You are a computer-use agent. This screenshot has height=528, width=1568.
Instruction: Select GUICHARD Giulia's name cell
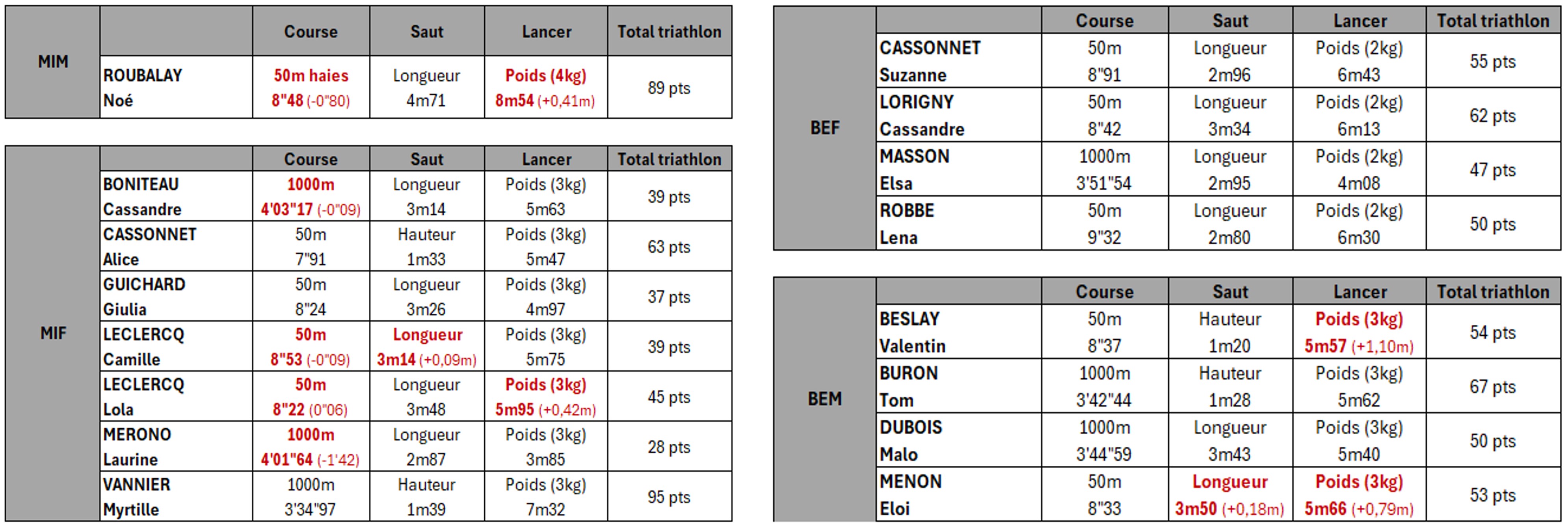176,297
